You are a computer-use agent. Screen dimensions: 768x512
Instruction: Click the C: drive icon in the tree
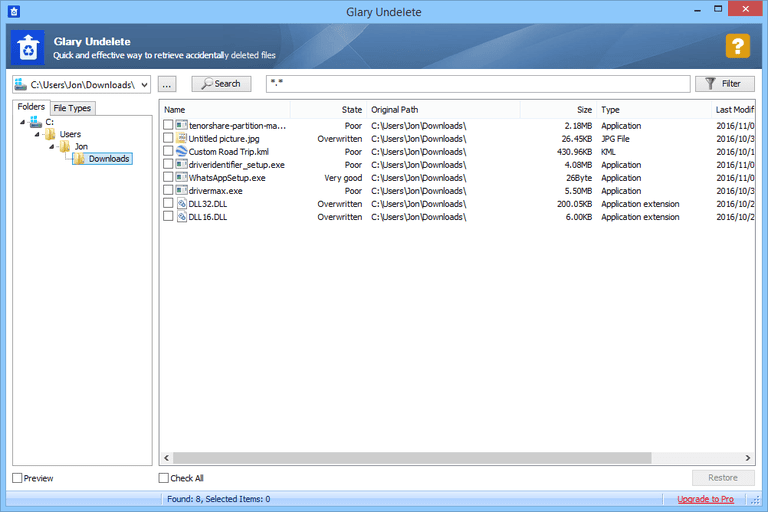[35, 122]
